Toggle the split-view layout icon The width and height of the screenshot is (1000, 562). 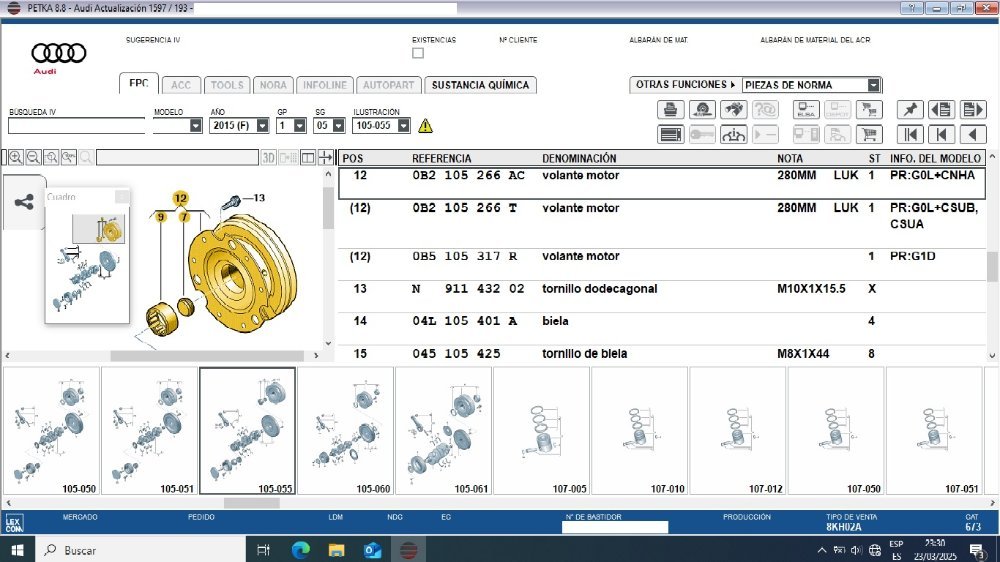click(x=308, y=158)
